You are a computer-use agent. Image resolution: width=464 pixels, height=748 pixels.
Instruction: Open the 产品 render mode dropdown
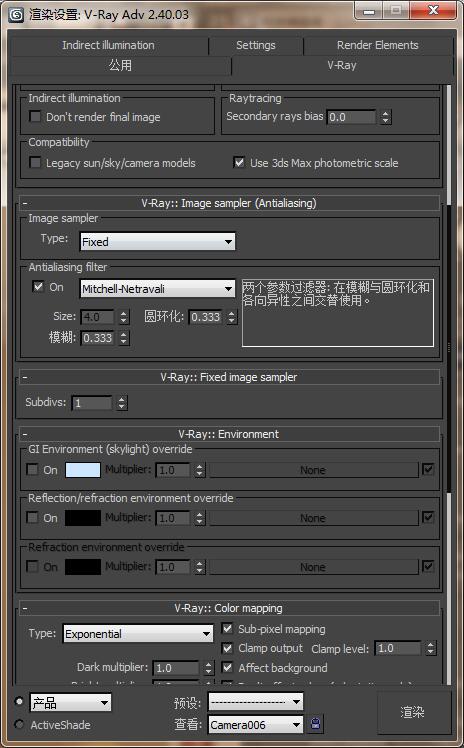click(x=71, y=703)
